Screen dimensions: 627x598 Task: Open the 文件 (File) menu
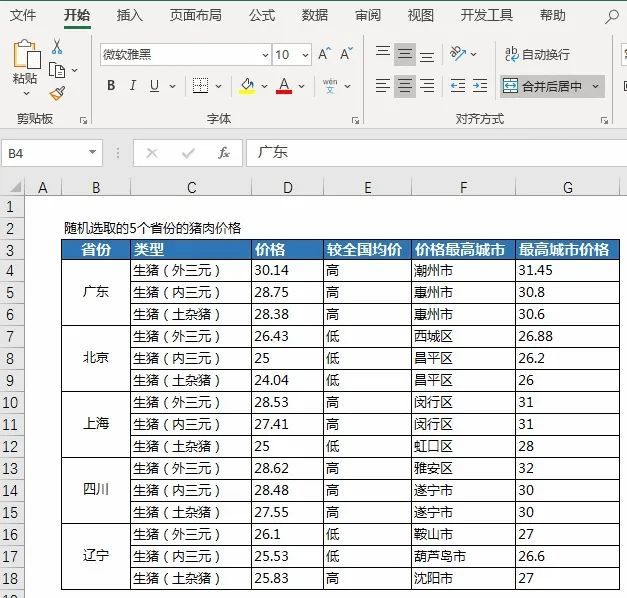(23, 15)
